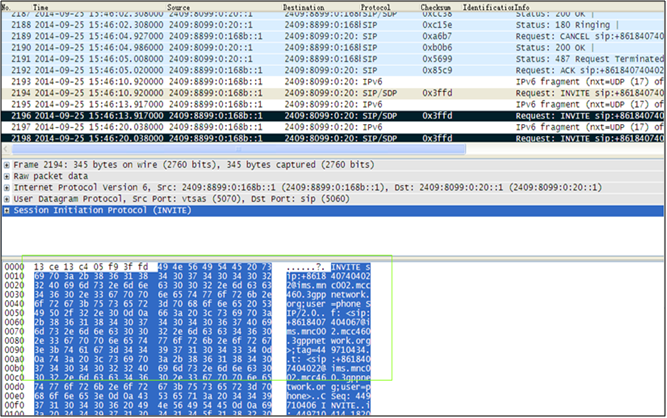Expand the Internet Protocol Version 6 row

click(7, 188)
